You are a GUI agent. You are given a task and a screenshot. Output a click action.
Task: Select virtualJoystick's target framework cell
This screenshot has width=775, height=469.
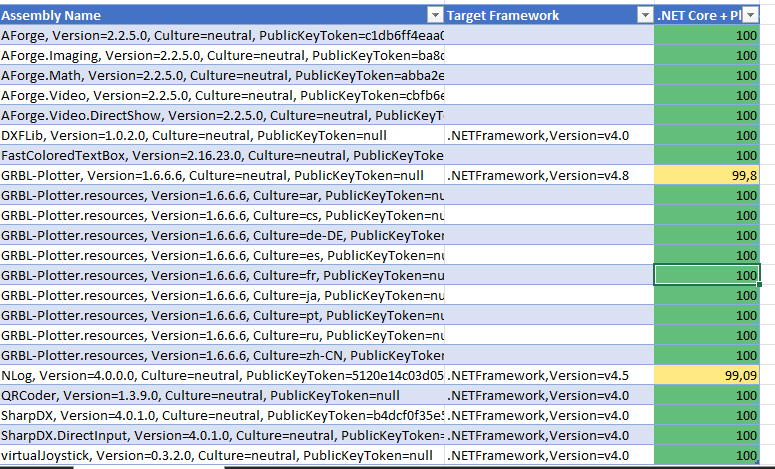click(x=549, y=456)
